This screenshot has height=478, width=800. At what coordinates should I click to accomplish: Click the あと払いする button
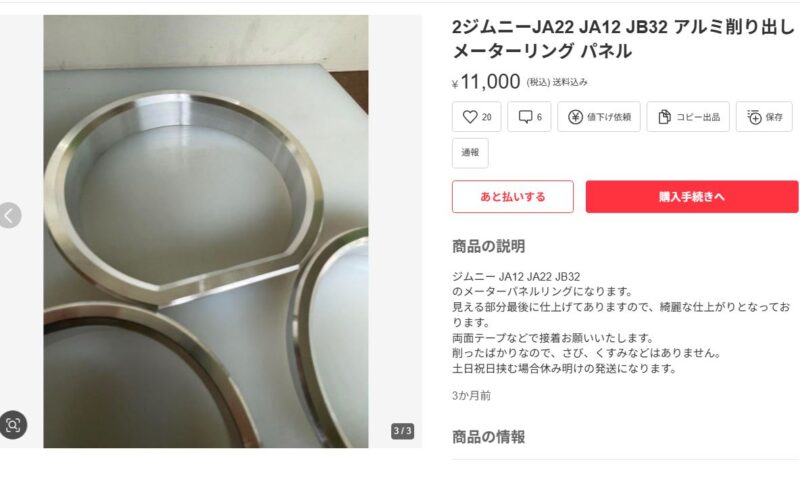(512, 196)
